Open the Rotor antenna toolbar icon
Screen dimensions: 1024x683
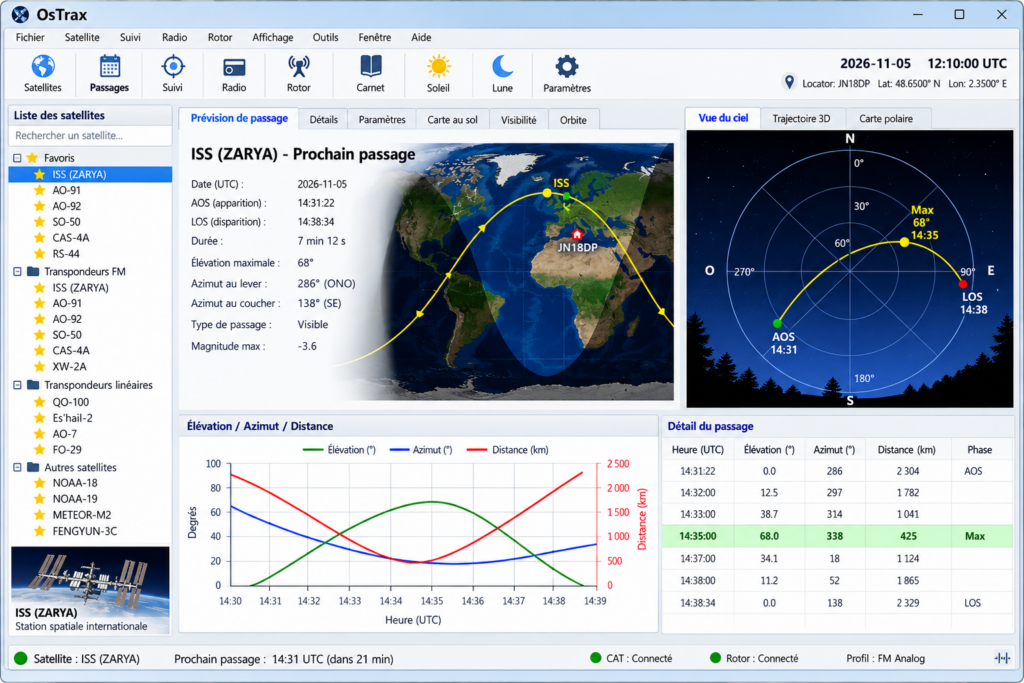tap(298, 66)
